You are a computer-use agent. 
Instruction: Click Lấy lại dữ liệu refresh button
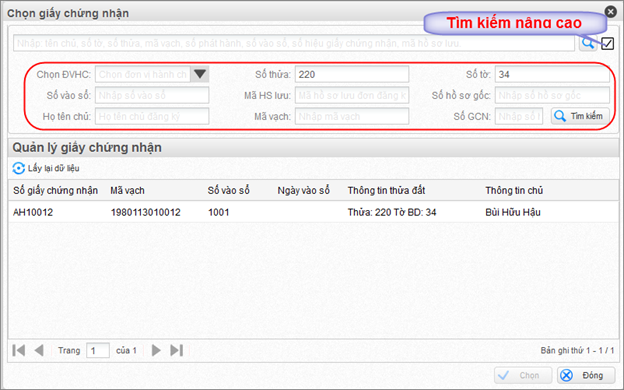coord(46,168)
